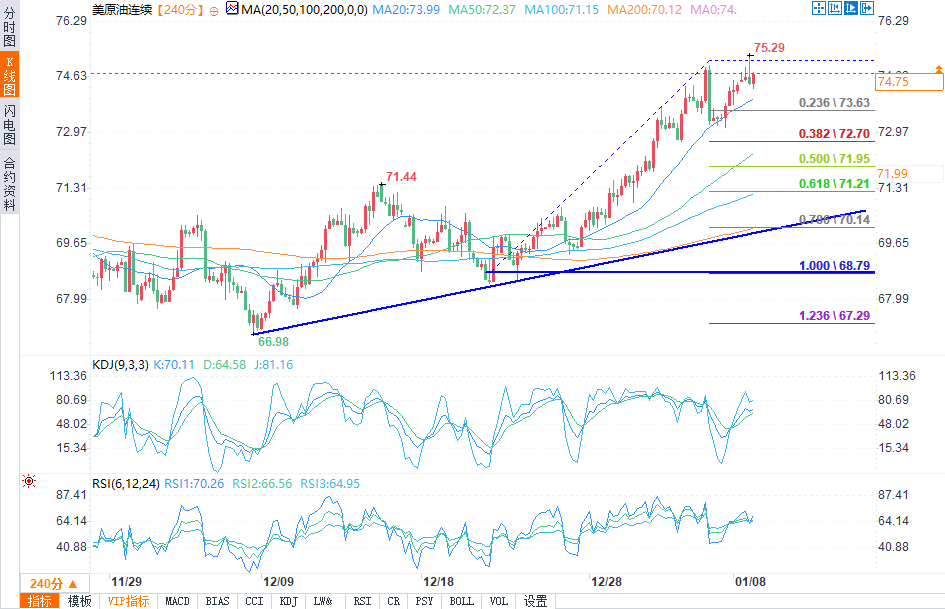This screenshot has height=609, width=945.
Task: Switch to 分时图 view in left sidebar
Action: (x=9, y=31)
